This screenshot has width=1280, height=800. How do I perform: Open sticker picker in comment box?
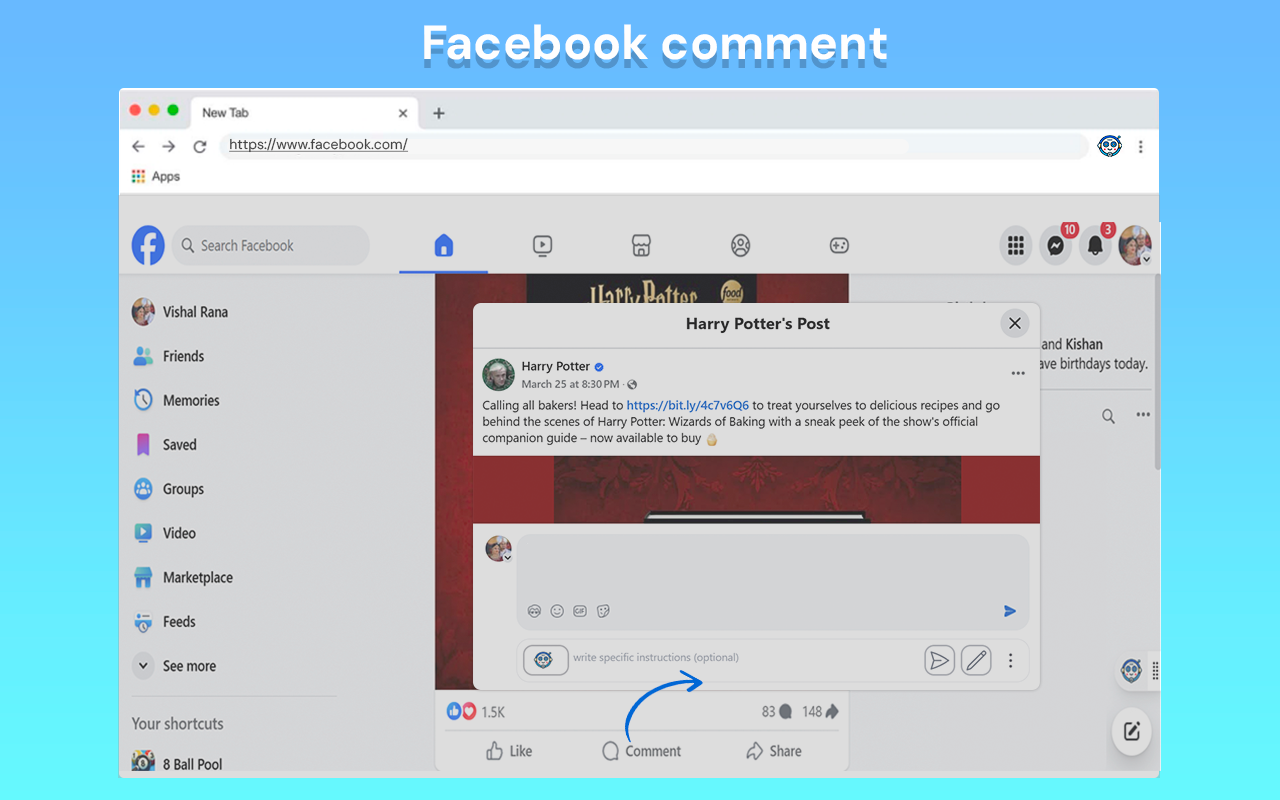(603, 611)
